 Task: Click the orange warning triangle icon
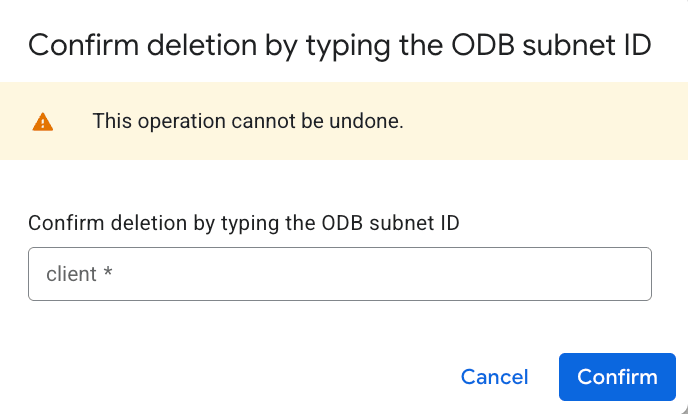click(x=42, y=122)
